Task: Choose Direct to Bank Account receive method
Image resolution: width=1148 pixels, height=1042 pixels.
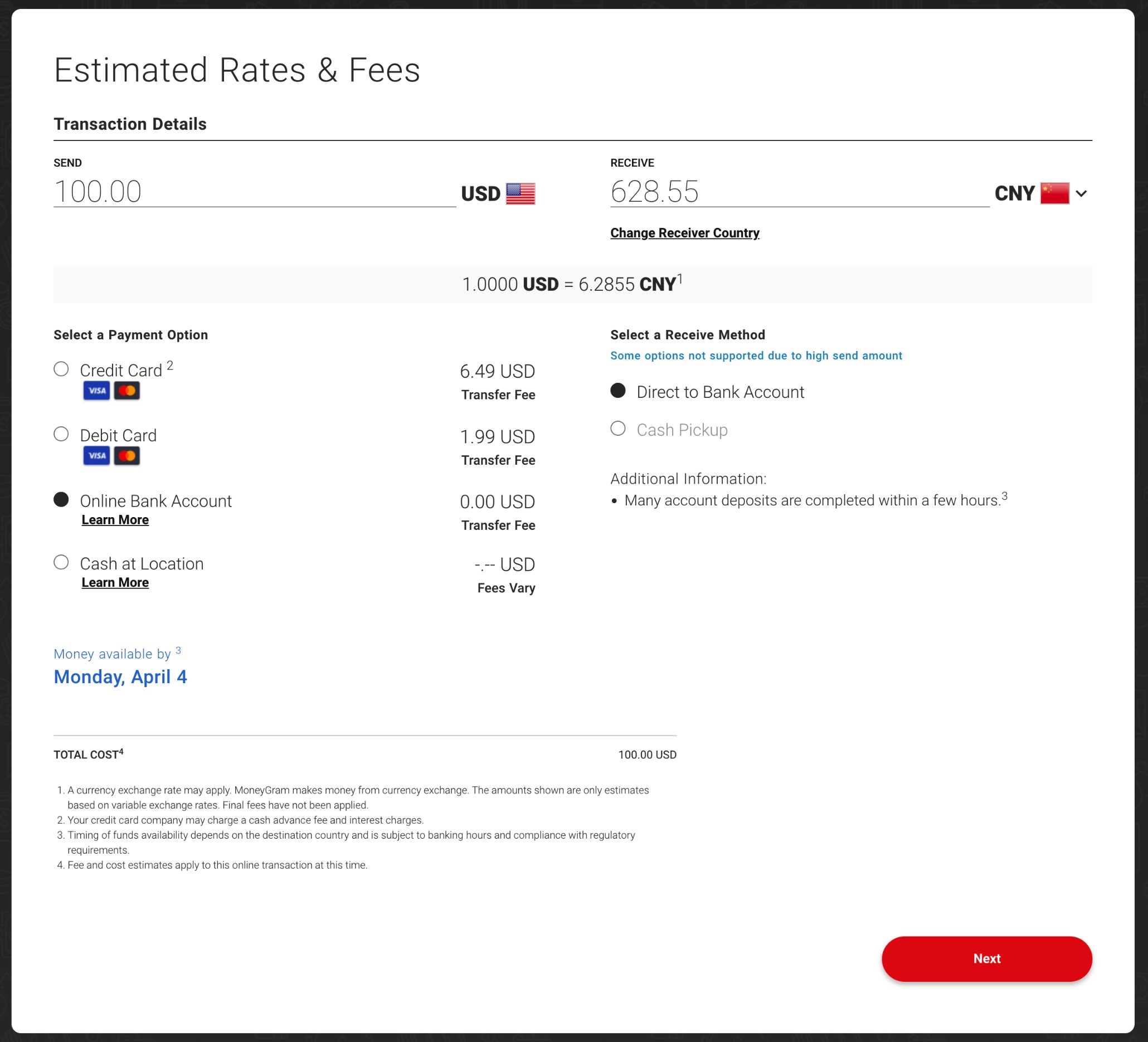Action: [x=618, y=391]
